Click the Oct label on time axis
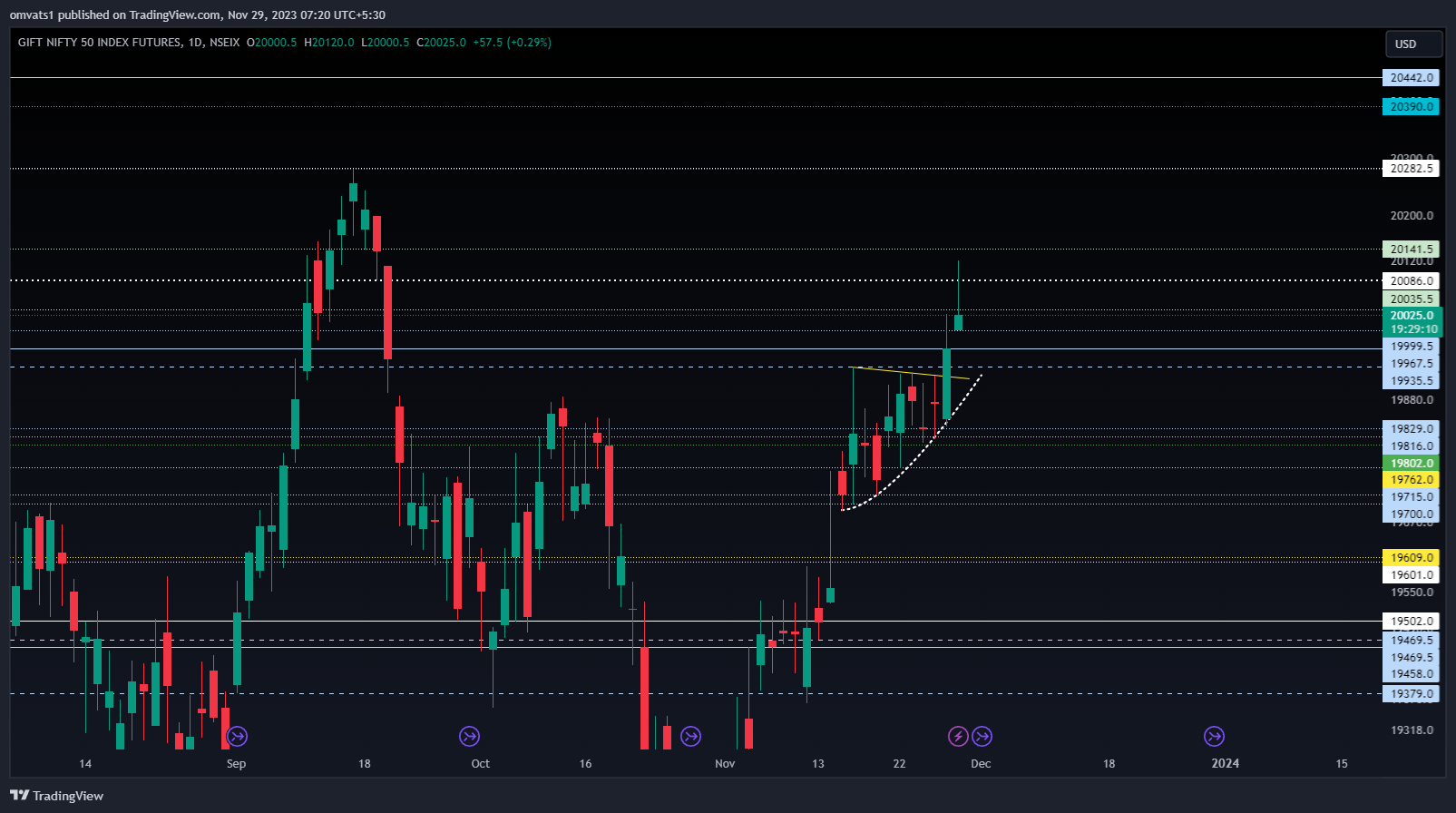Screen dimensions: 1456x813 coord(480,764)
